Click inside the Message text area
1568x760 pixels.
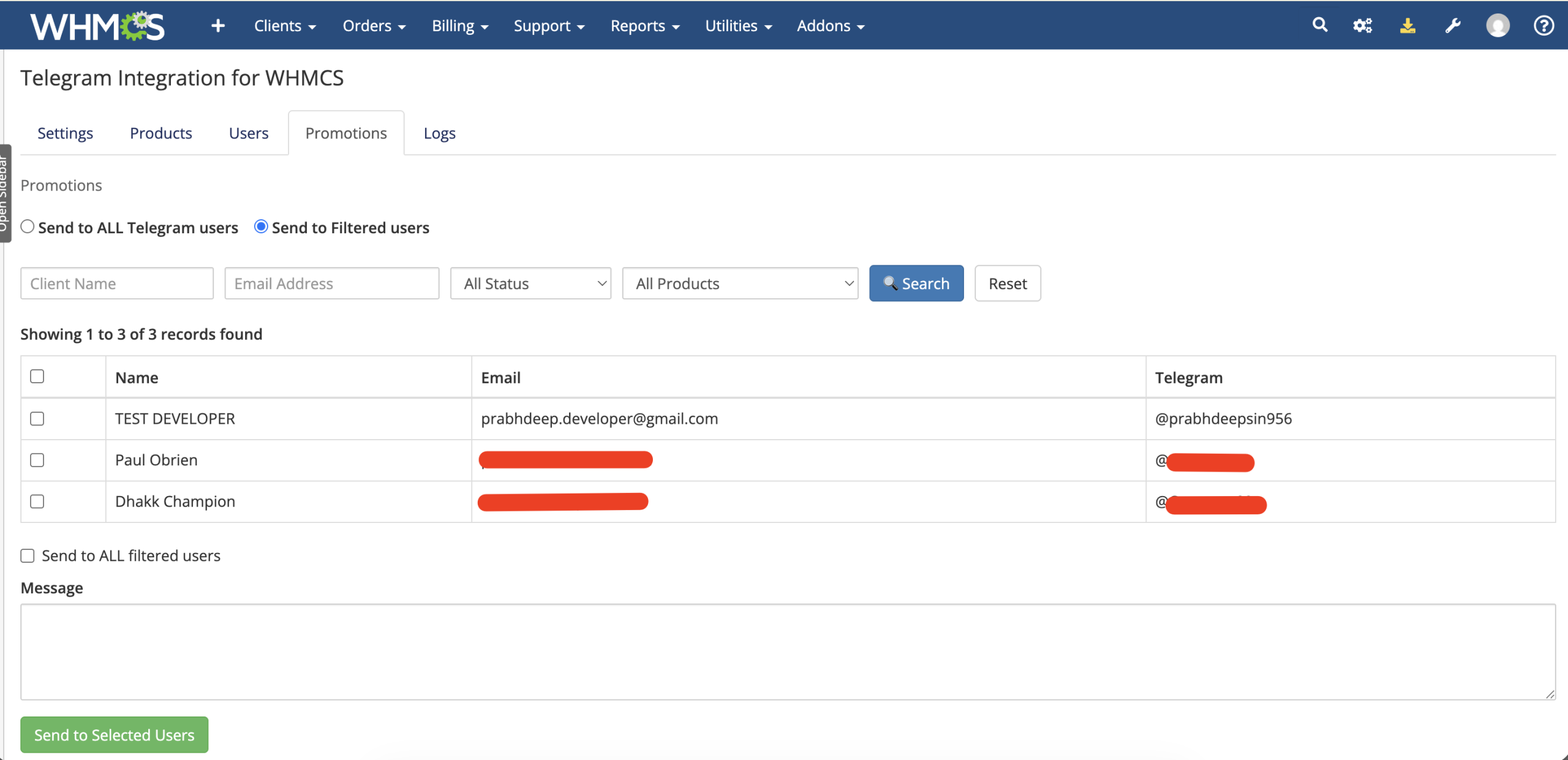click(x=788, y=652)
